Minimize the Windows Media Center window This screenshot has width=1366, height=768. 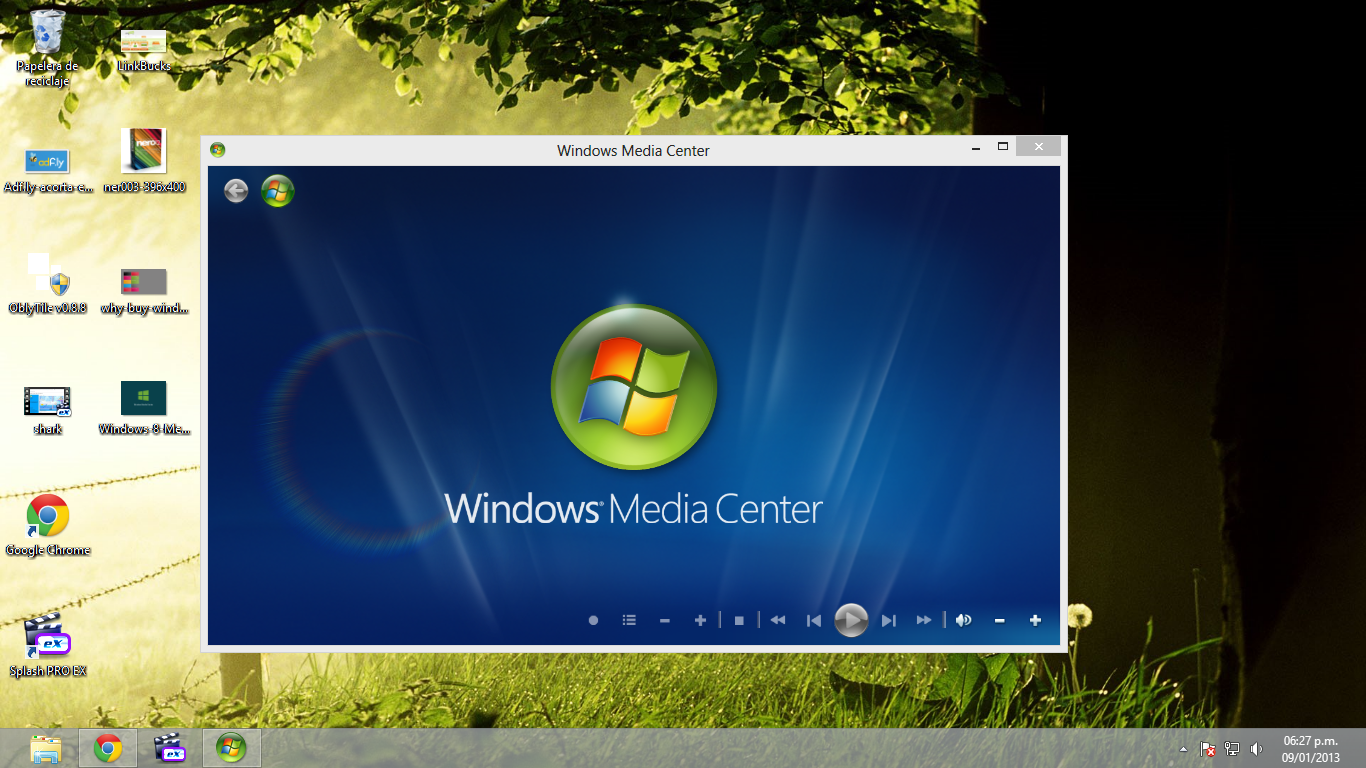(976, 147)
